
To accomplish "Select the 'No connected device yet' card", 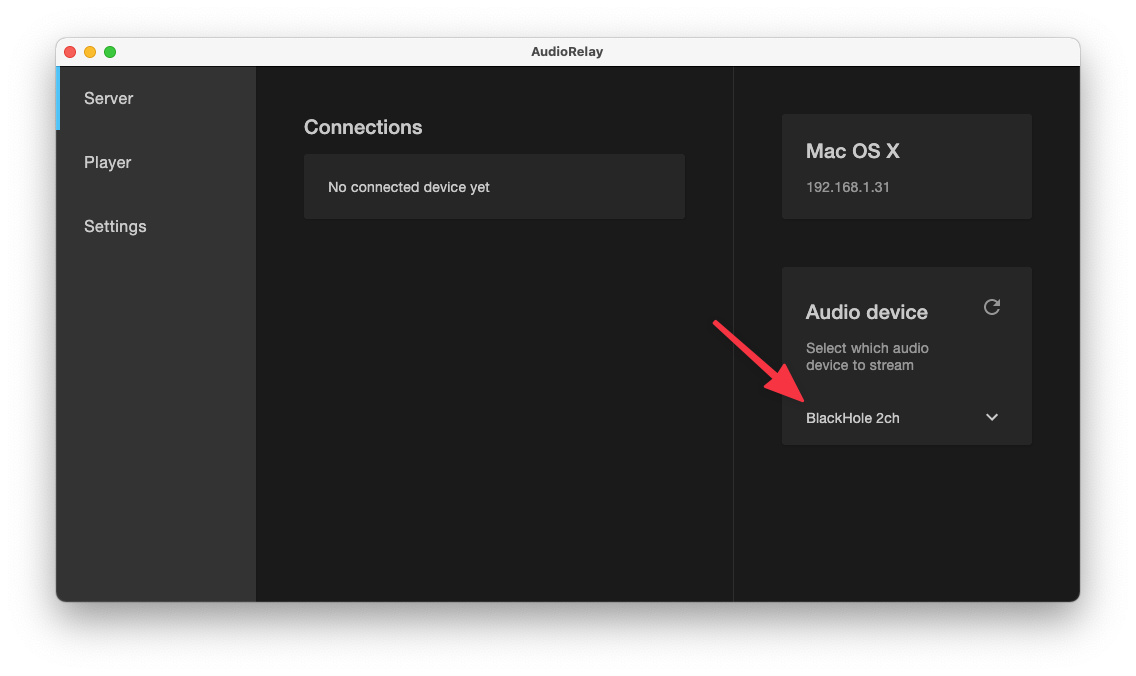I will [x=494, y=187].
